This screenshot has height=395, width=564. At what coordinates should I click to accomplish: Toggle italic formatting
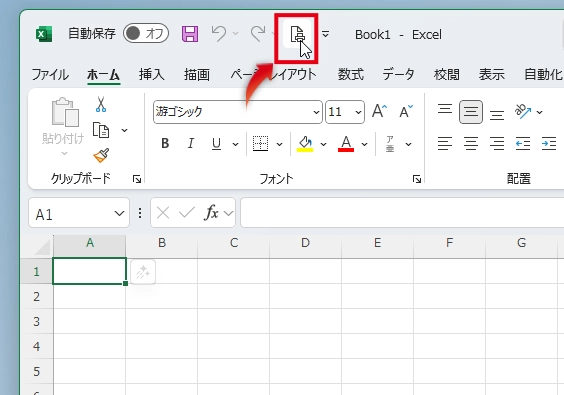pos(191,144)
